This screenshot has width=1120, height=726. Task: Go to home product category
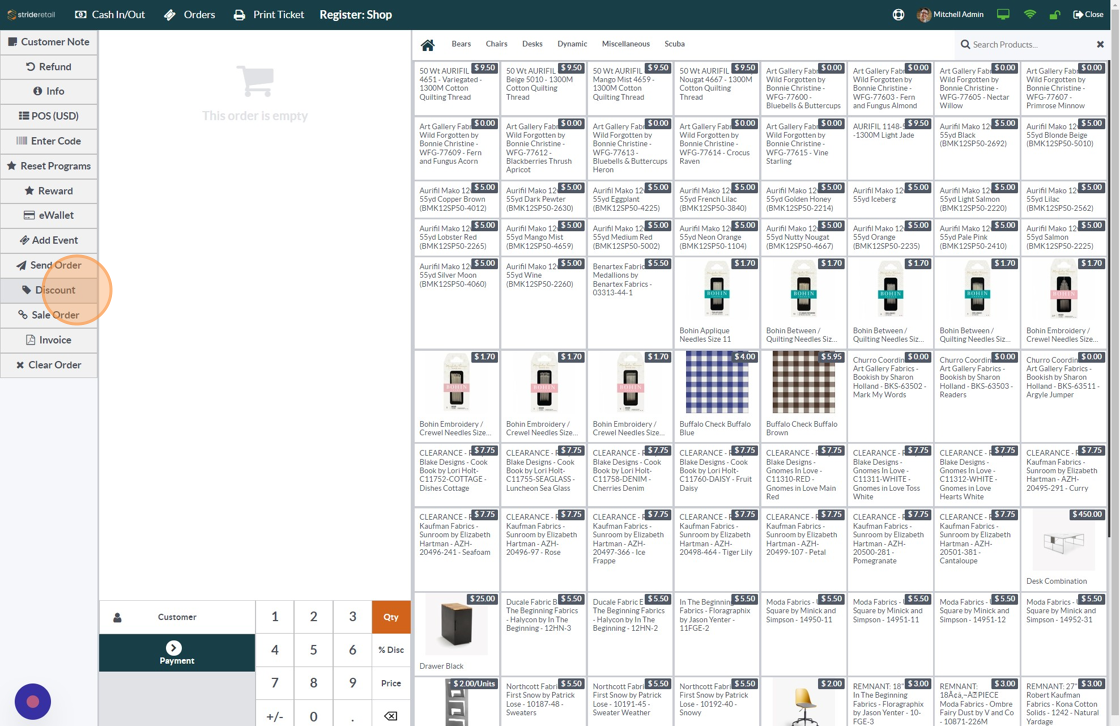click(427, 45)
